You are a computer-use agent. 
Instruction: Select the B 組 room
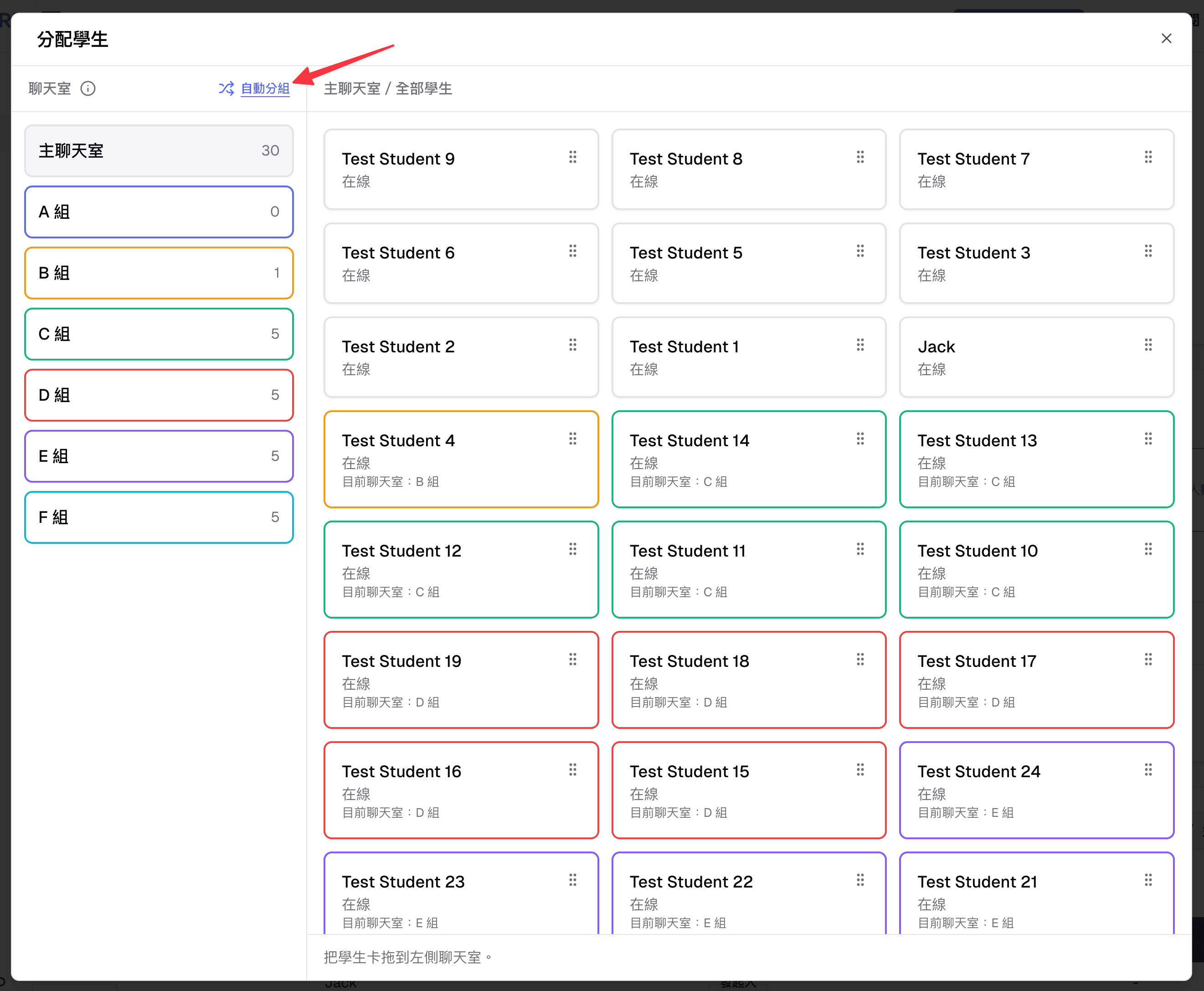(159, 273)
